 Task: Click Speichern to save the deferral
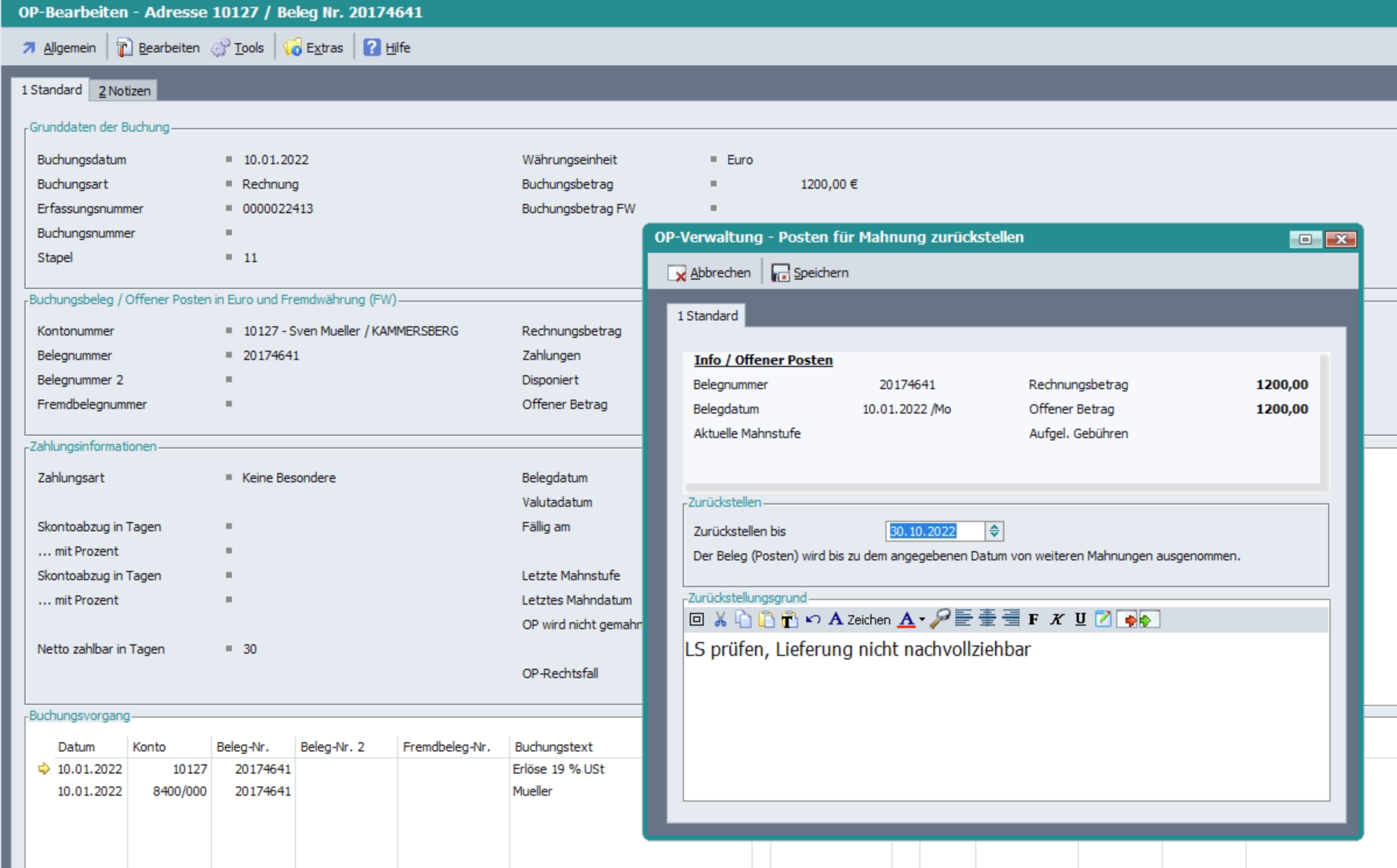pos(810,273)
